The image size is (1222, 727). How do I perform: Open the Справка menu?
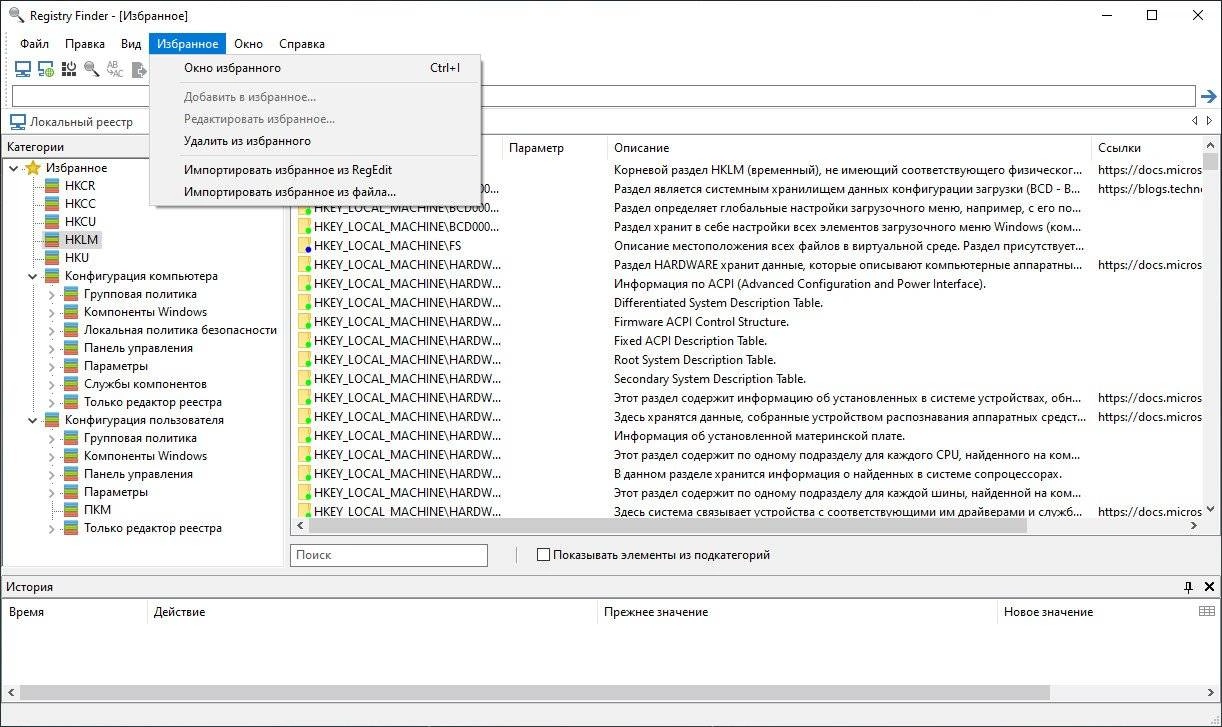[x=301, y=44]
